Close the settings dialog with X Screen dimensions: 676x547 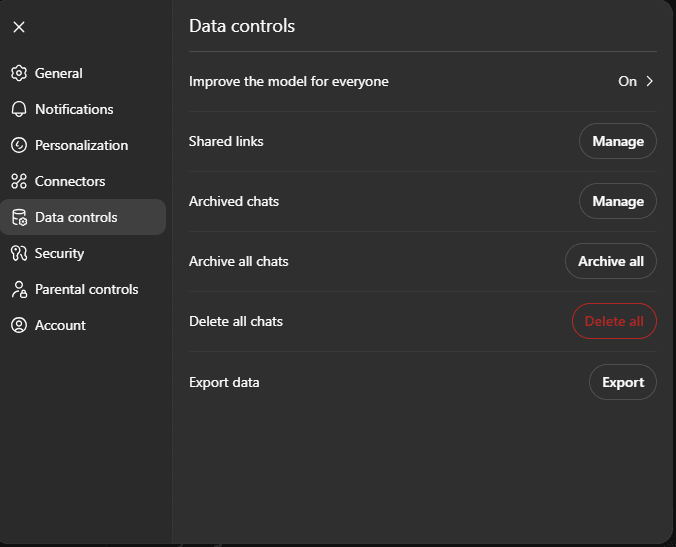coord(19,27)
